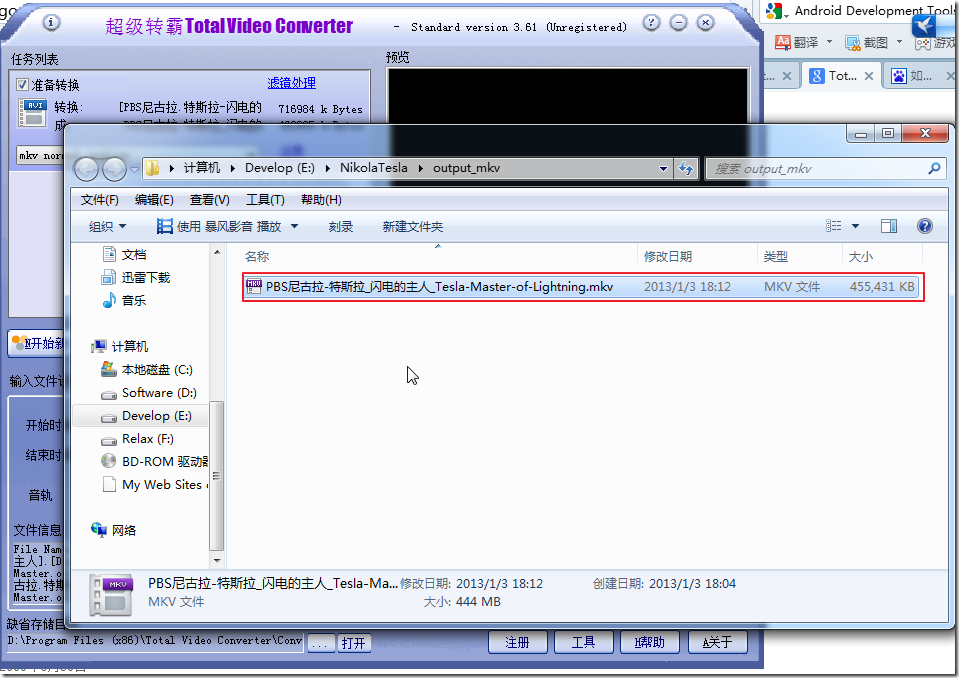Open the view options dropdown arrow

856,226
